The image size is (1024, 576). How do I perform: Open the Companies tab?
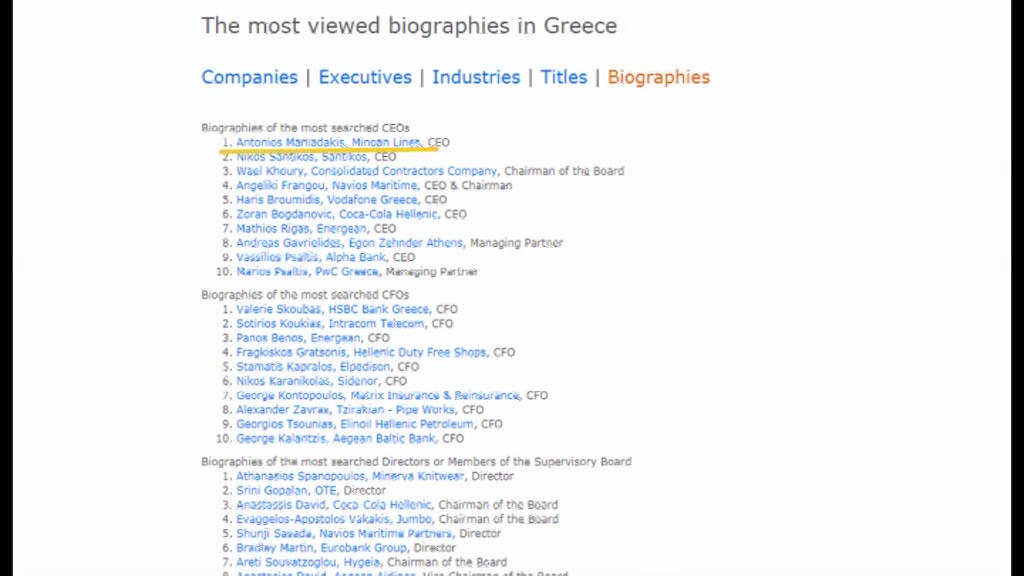[x=249, y=77]
